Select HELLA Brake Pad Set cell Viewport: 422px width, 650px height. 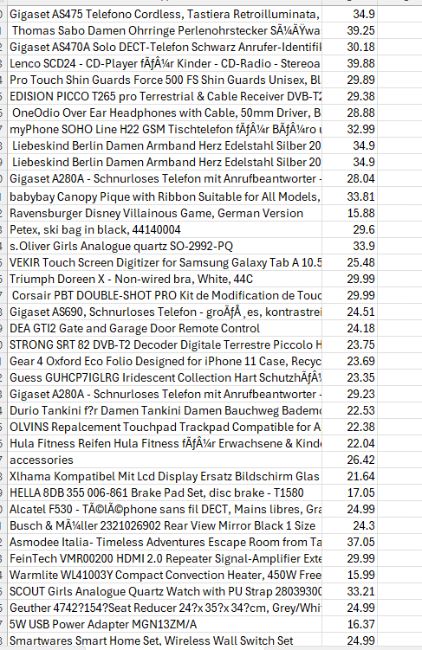(x=165, y=493)
